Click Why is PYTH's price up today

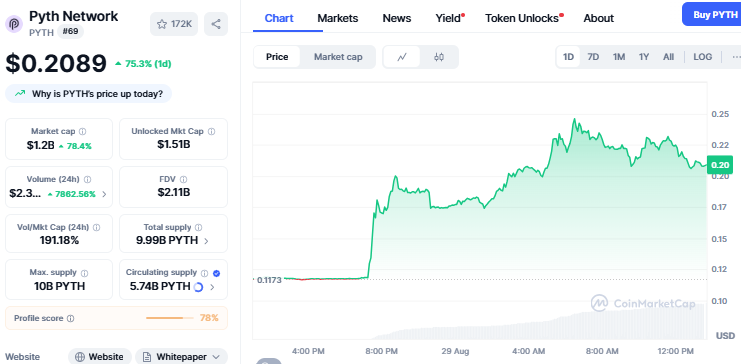click(88, 94)
